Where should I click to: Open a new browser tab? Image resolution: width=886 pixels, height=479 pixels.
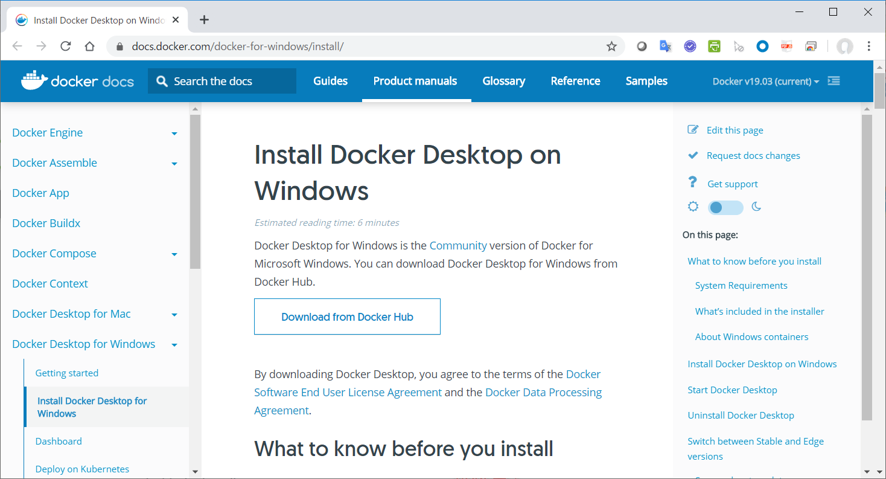pos(204,20)
